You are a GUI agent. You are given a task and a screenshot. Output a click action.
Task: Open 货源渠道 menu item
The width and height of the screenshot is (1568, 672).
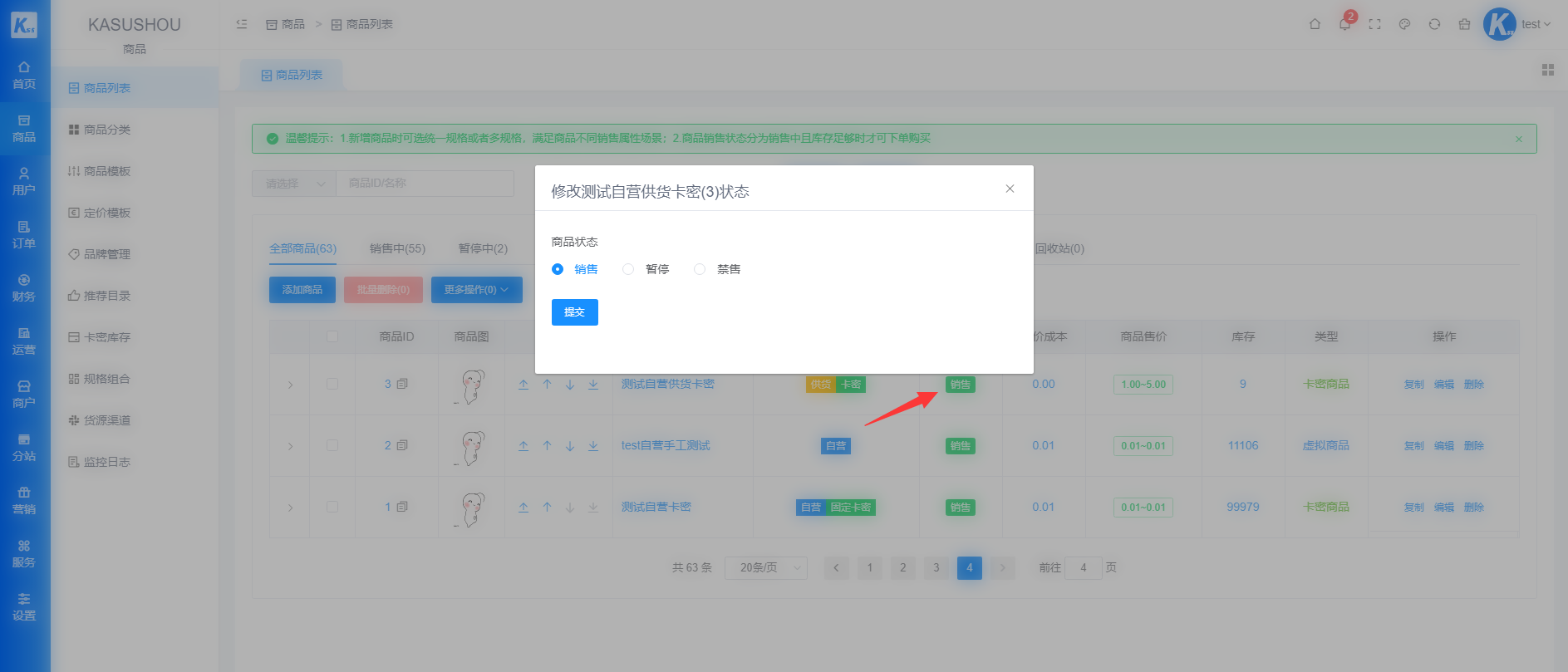pos(135,420)
